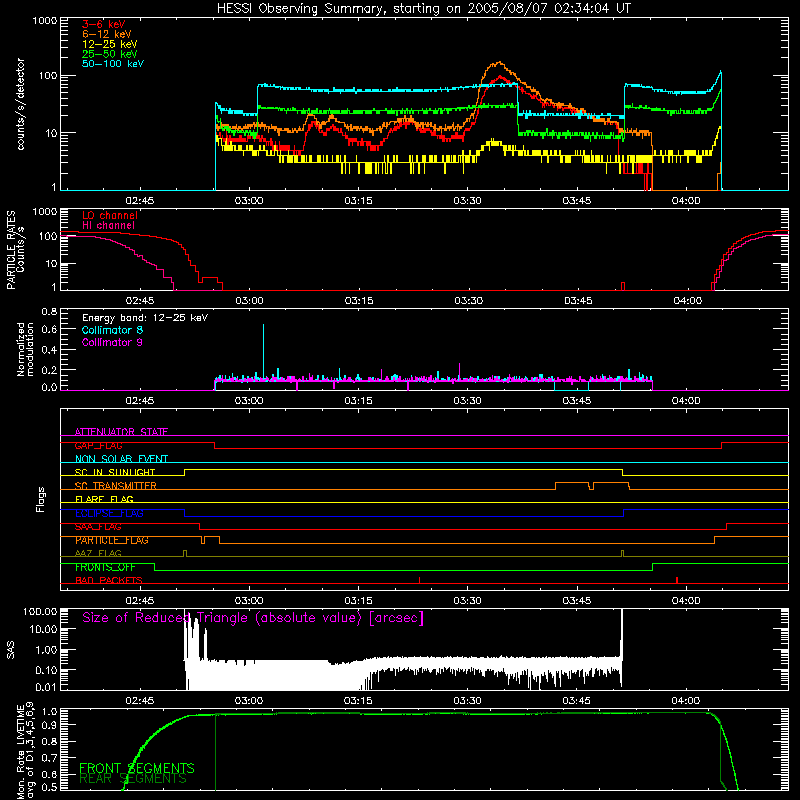This screenshot has width=800, height=800.
Task: Click the BAD_PACKETS tick mark before 04:00
Action: [677, 580]
